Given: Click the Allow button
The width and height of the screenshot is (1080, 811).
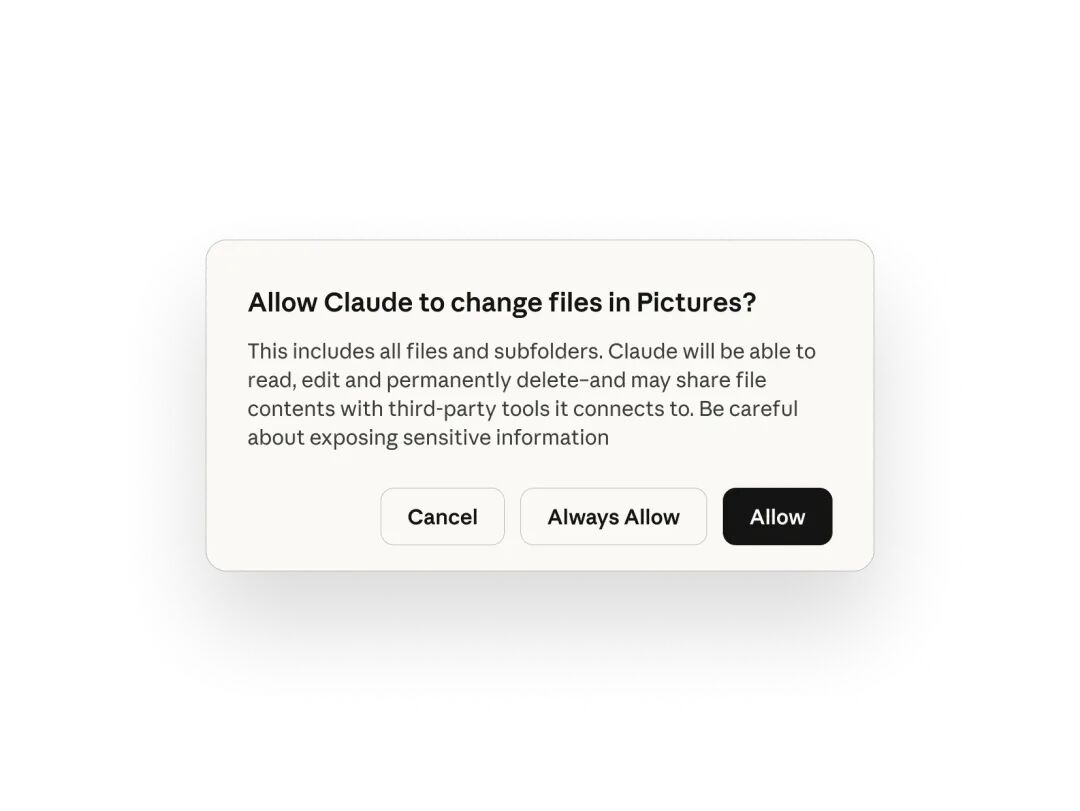Looking at the screenshot, I should click(x=777, y=517).
